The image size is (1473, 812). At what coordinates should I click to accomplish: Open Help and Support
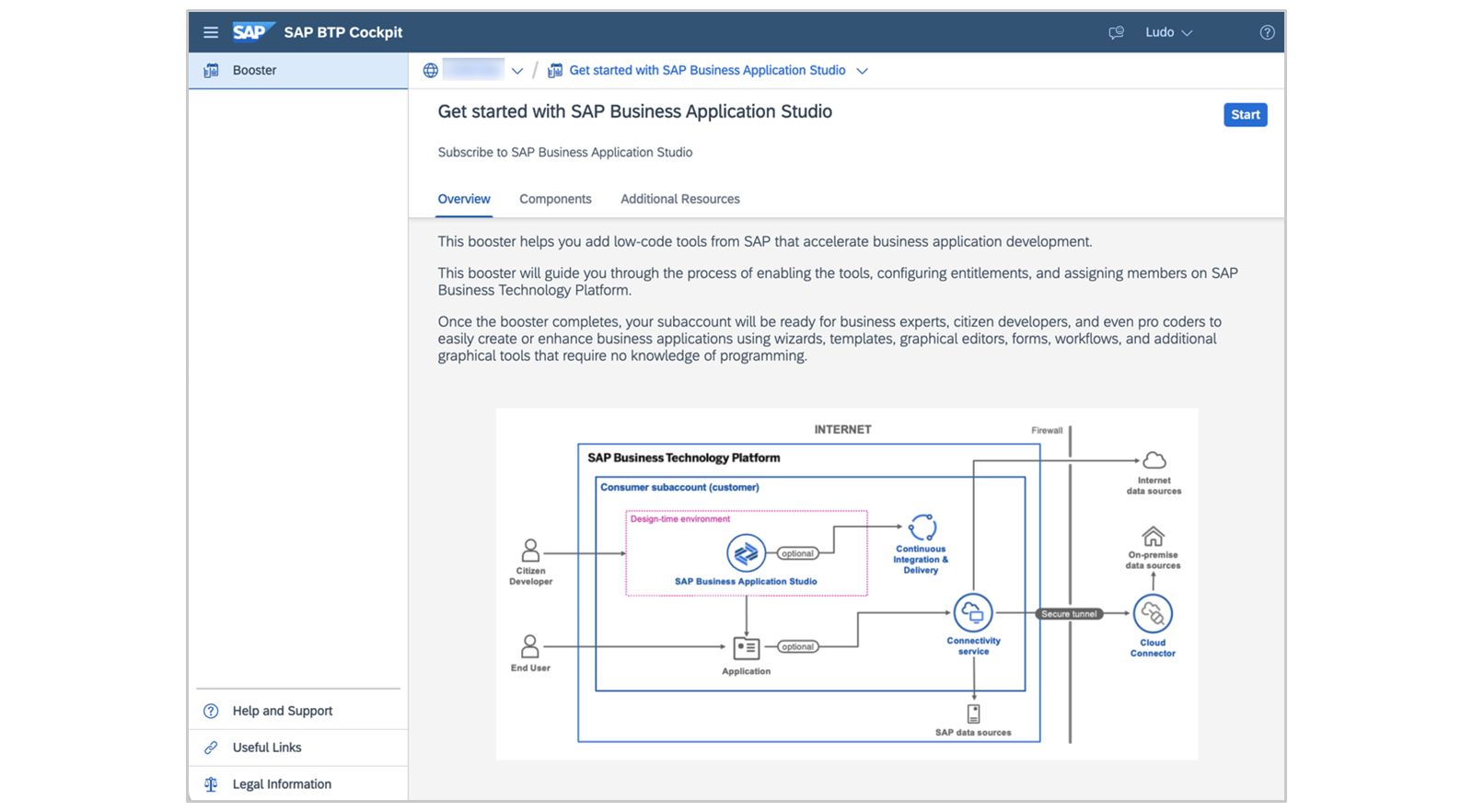298,711
